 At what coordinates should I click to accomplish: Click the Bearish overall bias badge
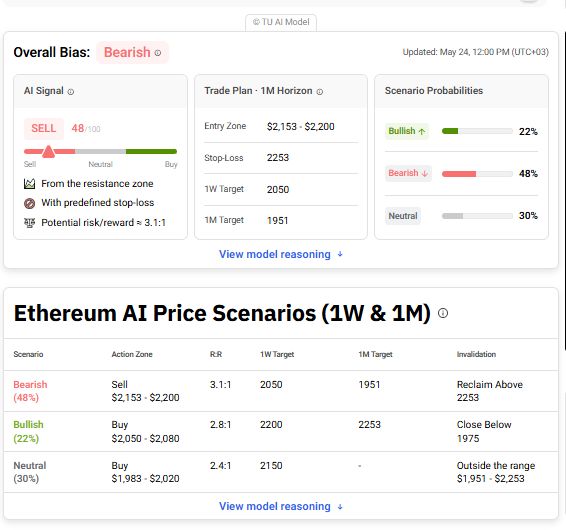132,52
